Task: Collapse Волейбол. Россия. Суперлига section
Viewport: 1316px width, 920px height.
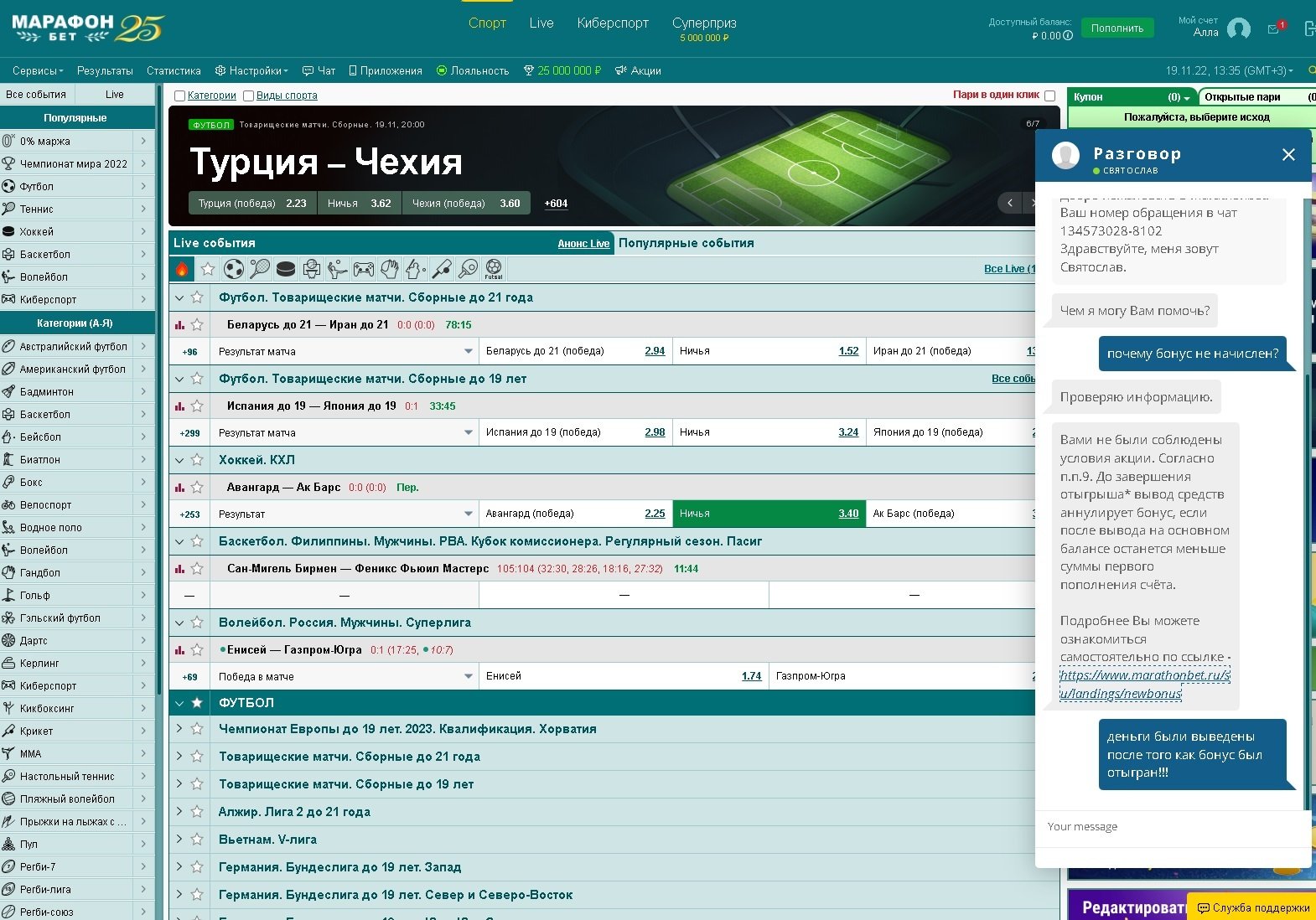Action: pyautogui.click(x=179, y=623)
